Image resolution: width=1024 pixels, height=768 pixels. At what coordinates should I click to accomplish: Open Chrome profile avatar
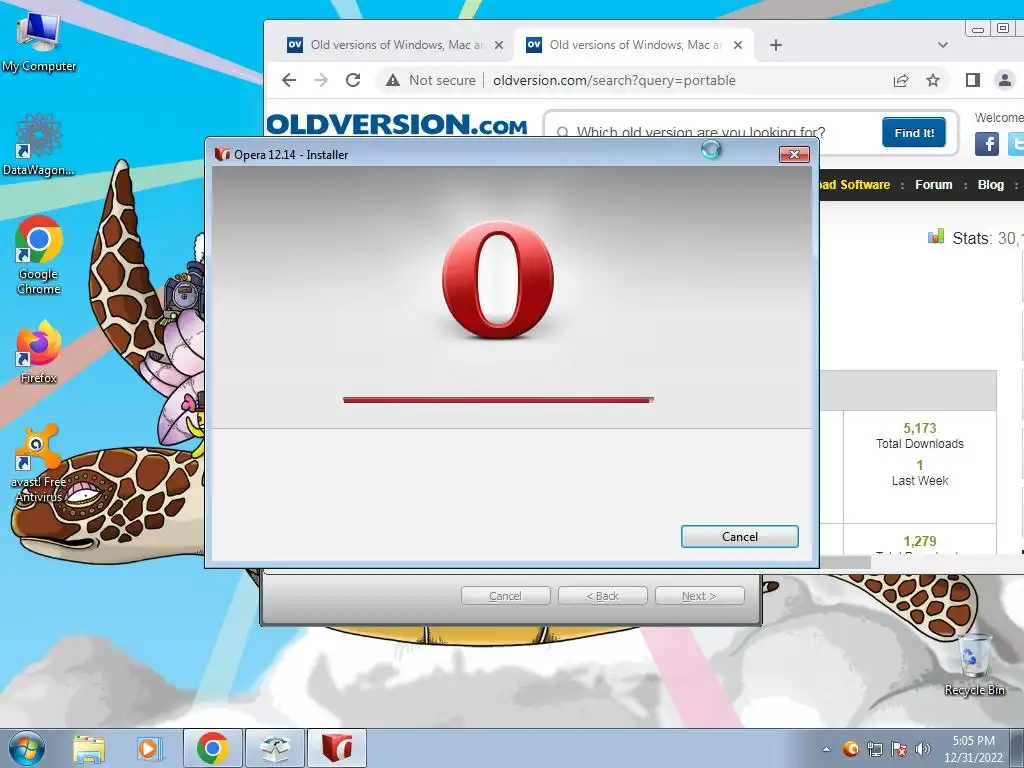tap(1005, 80)
